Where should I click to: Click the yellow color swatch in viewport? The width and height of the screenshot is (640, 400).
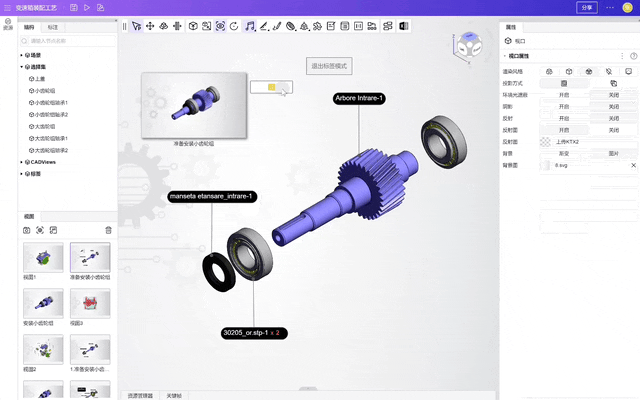(272, 88)
